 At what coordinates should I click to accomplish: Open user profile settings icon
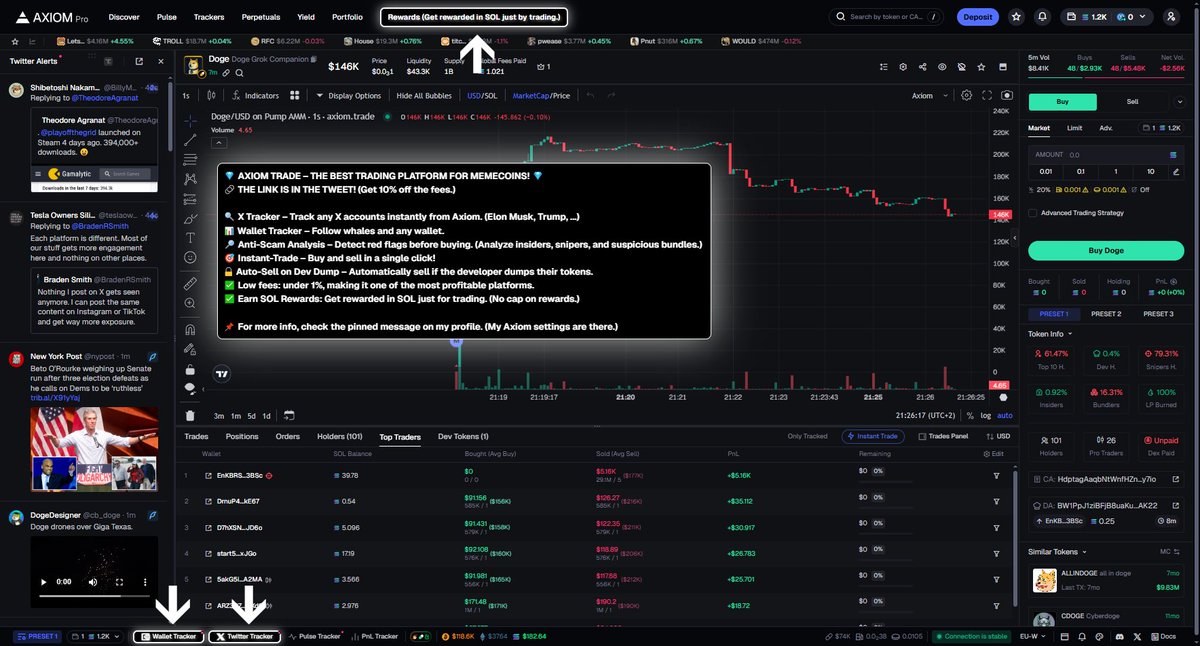pyautogui.click(x=1172, y=17)
